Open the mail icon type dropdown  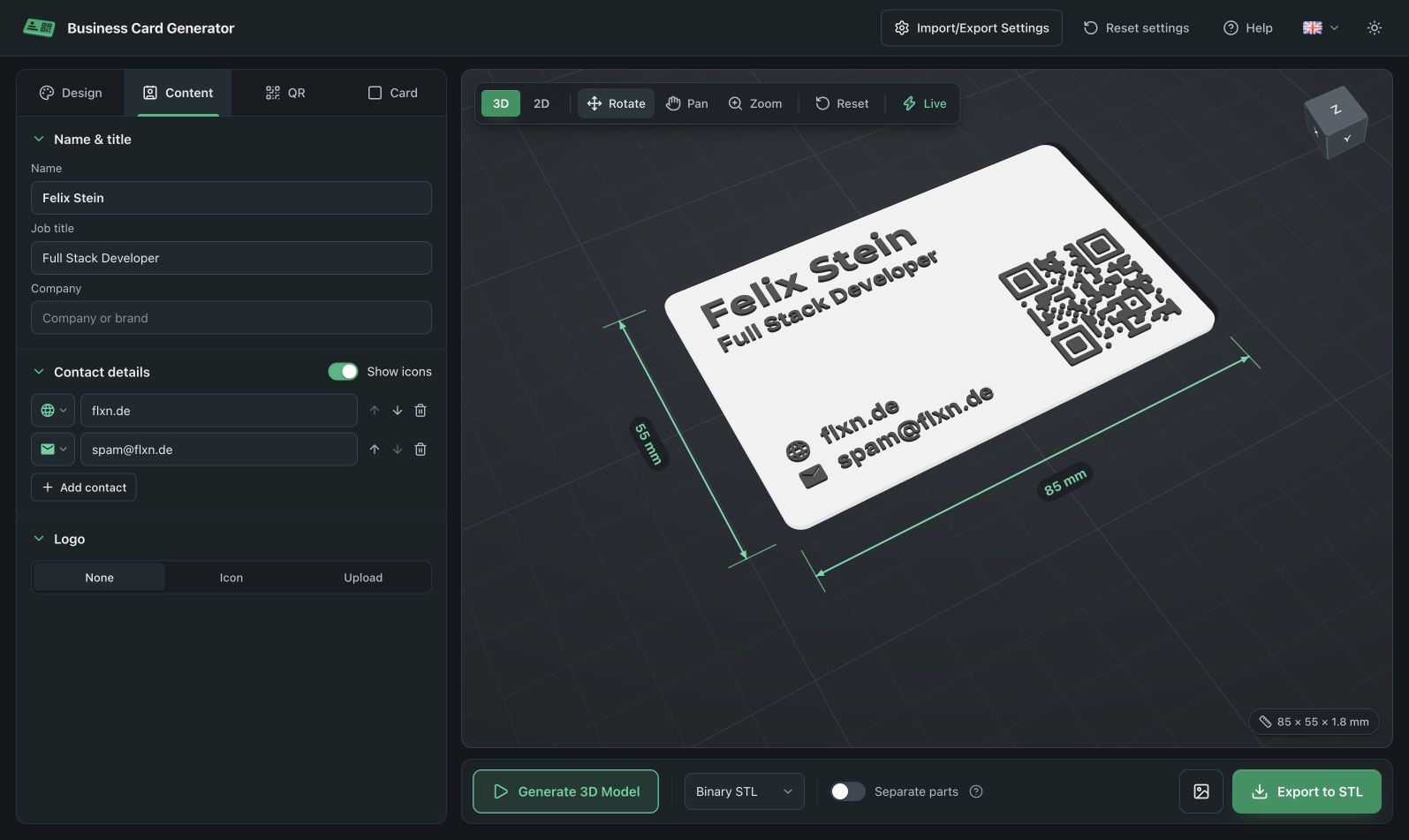click(53, 450)
